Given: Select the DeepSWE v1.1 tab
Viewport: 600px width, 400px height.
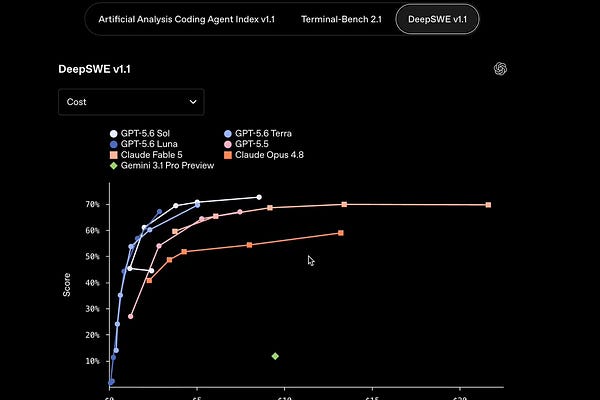Looking at the screenshot, I should (437, 19).
